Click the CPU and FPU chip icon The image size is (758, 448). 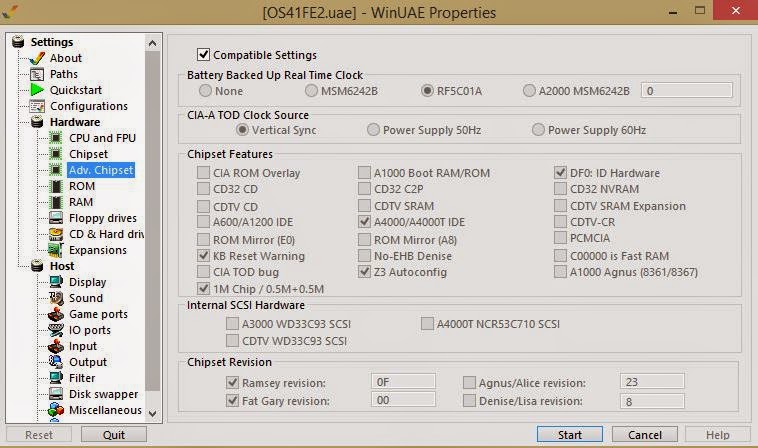56,138
